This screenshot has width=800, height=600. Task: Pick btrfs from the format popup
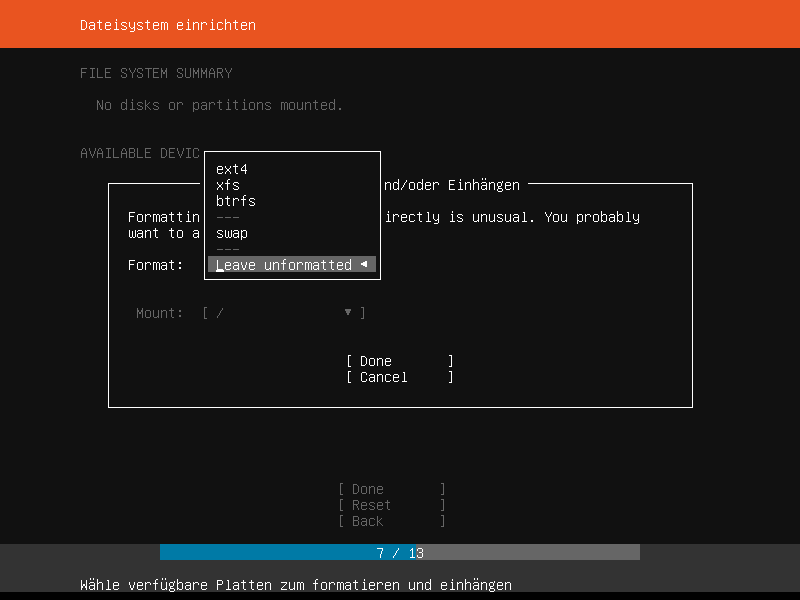tap(236, 201)
